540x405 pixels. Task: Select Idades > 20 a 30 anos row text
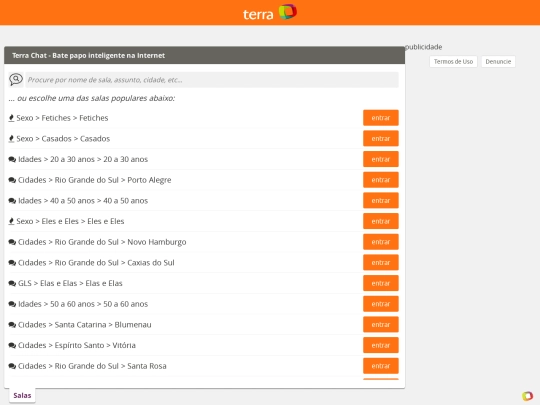(x=83, y=159)
